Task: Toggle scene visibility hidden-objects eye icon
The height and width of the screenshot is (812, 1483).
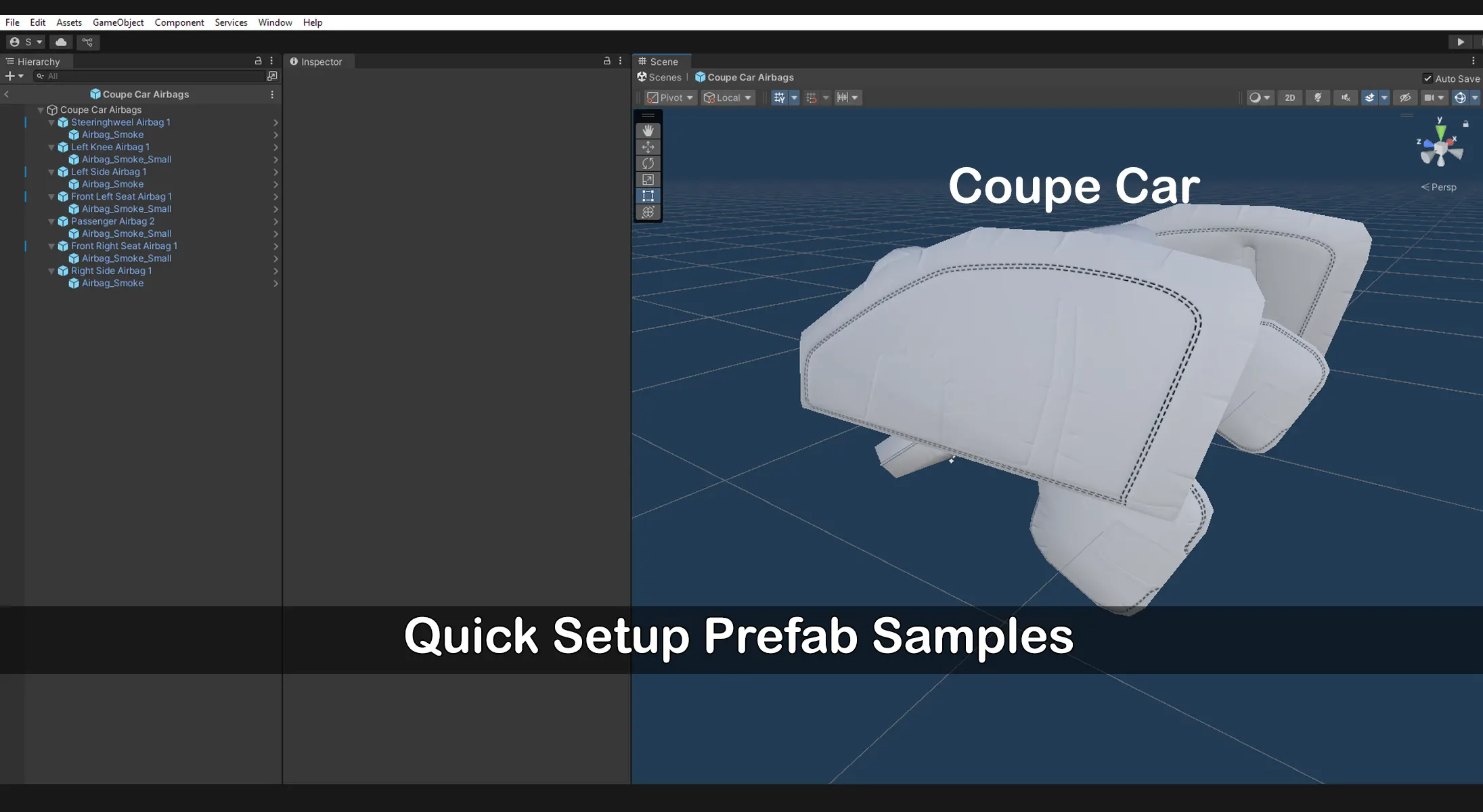Action: click(x=1405, y=97)
